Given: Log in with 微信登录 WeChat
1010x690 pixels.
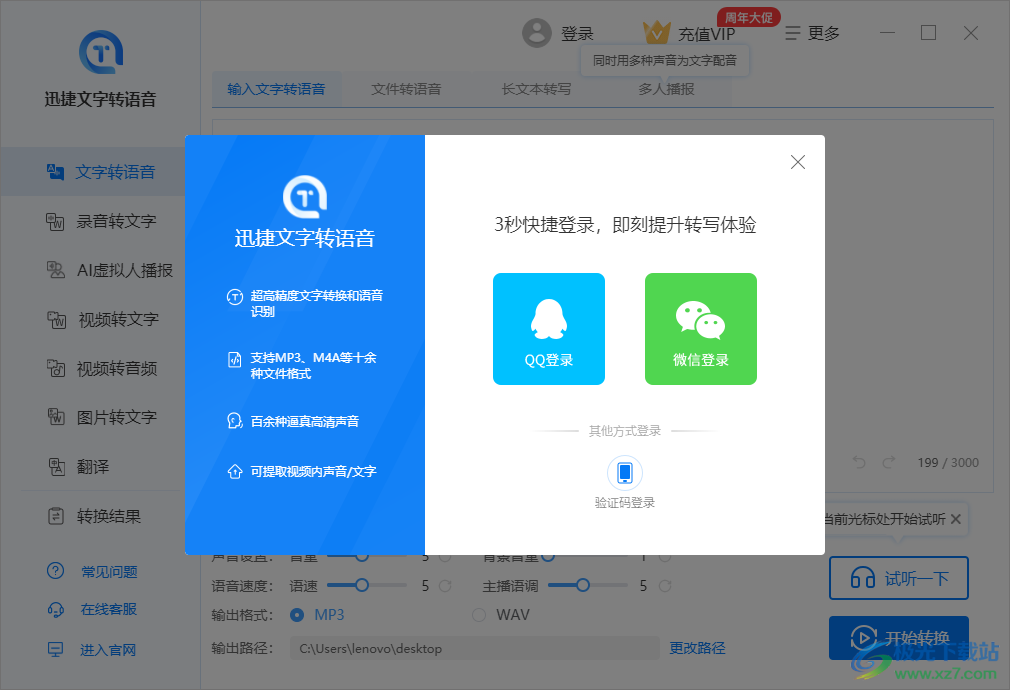Looking at the screenshot, I should click(x=700, y=329).
